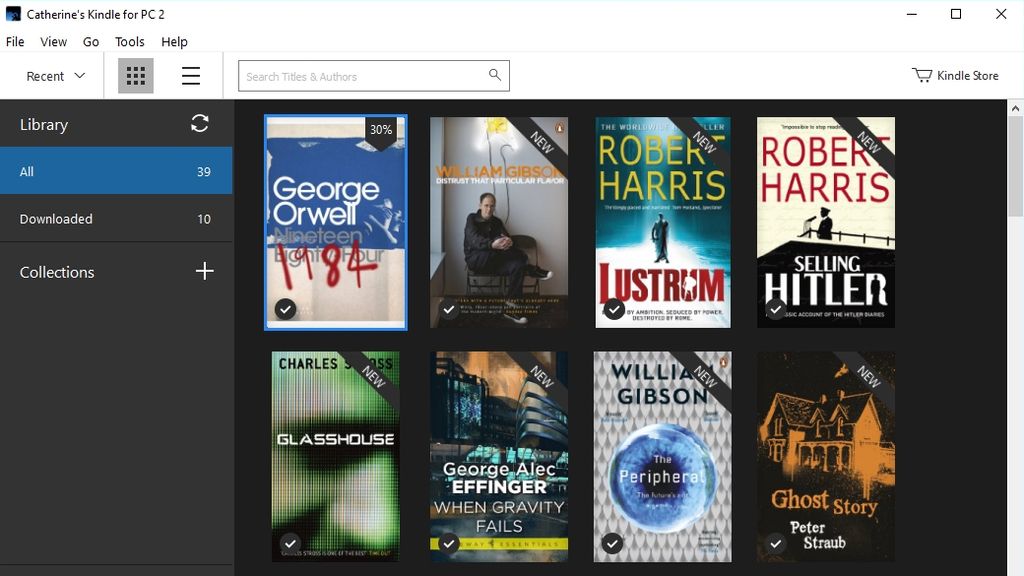
Task: Switch to grid view of library
Action: (x=134, y=75)
